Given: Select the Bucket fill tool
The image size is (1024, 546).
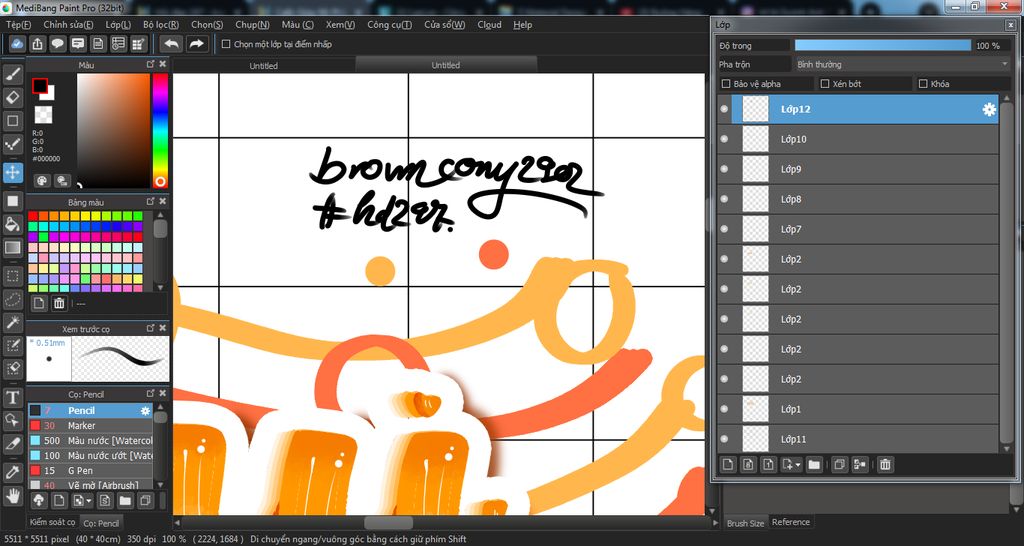Looking at the screenshot, I should 12,225.
